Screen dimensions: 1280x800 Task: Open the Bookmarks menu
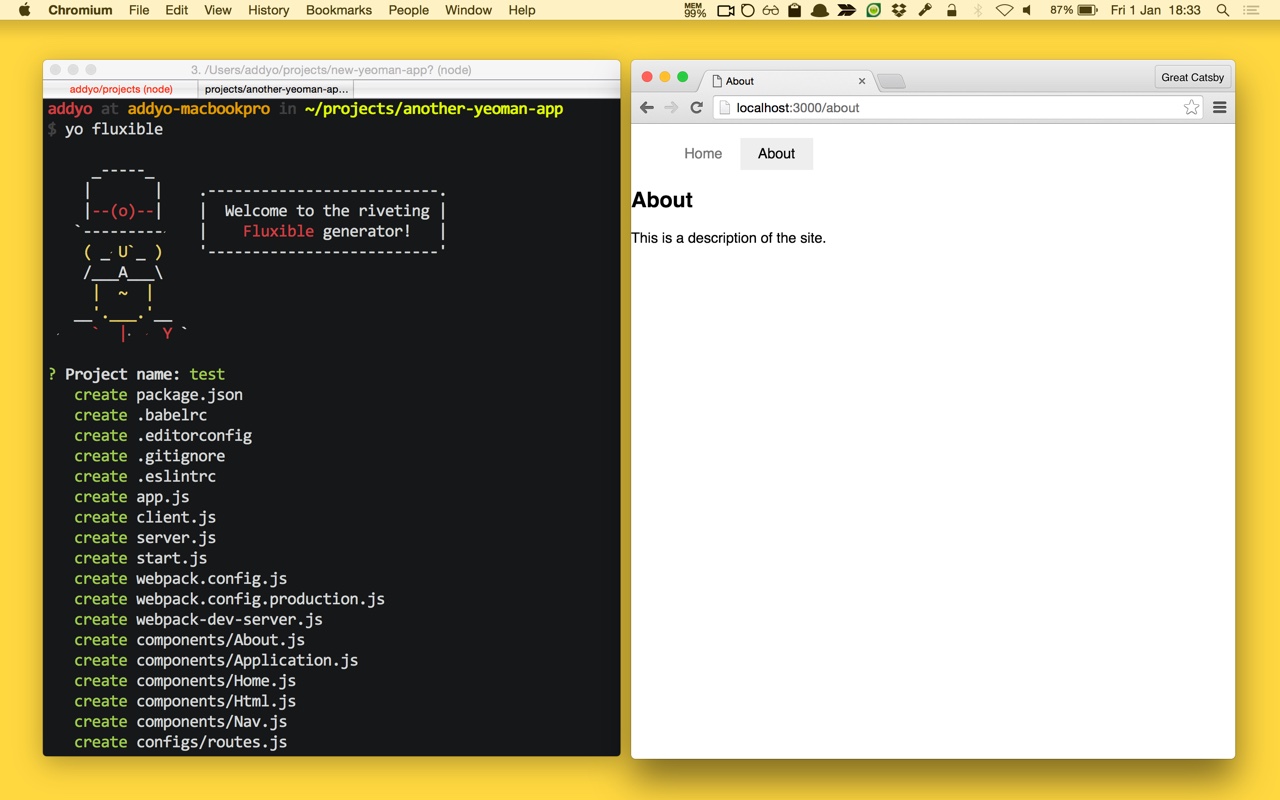339,10
